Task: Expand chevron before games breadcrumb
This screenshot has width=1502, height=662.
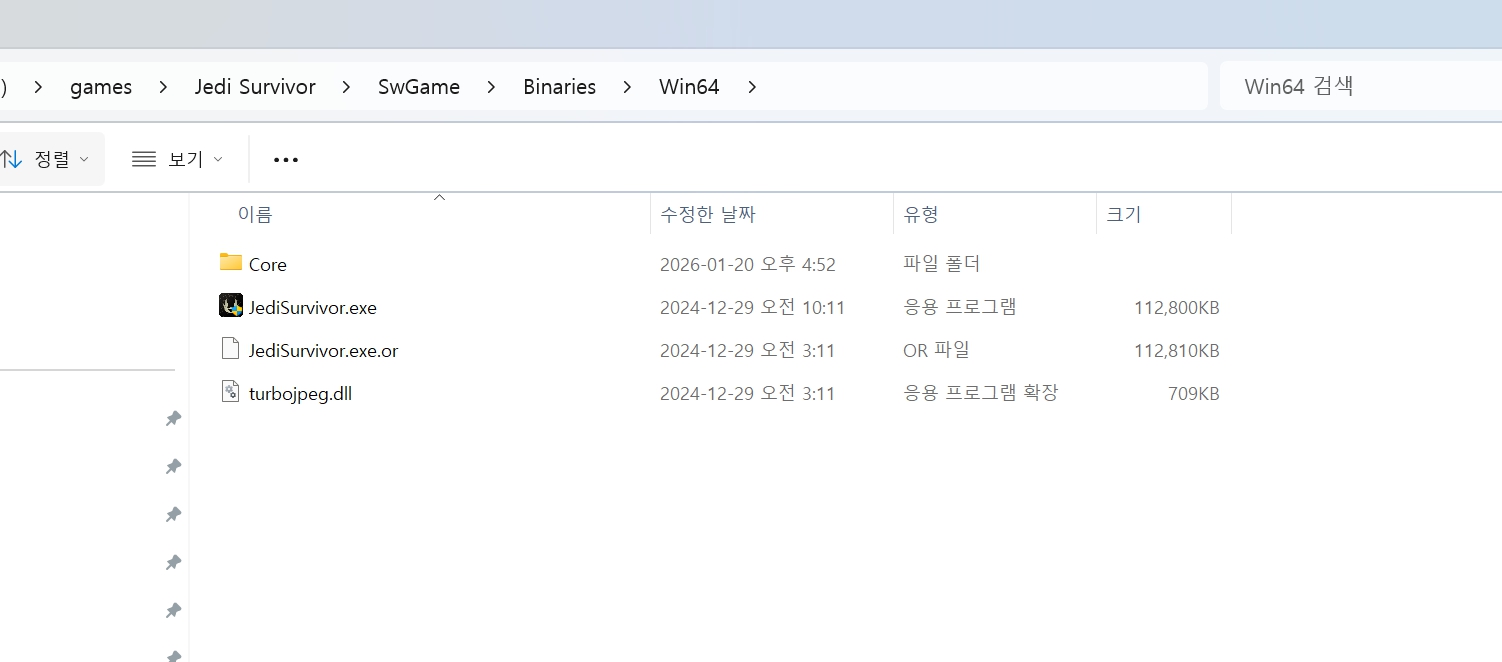Action: [x=38, y=87]
